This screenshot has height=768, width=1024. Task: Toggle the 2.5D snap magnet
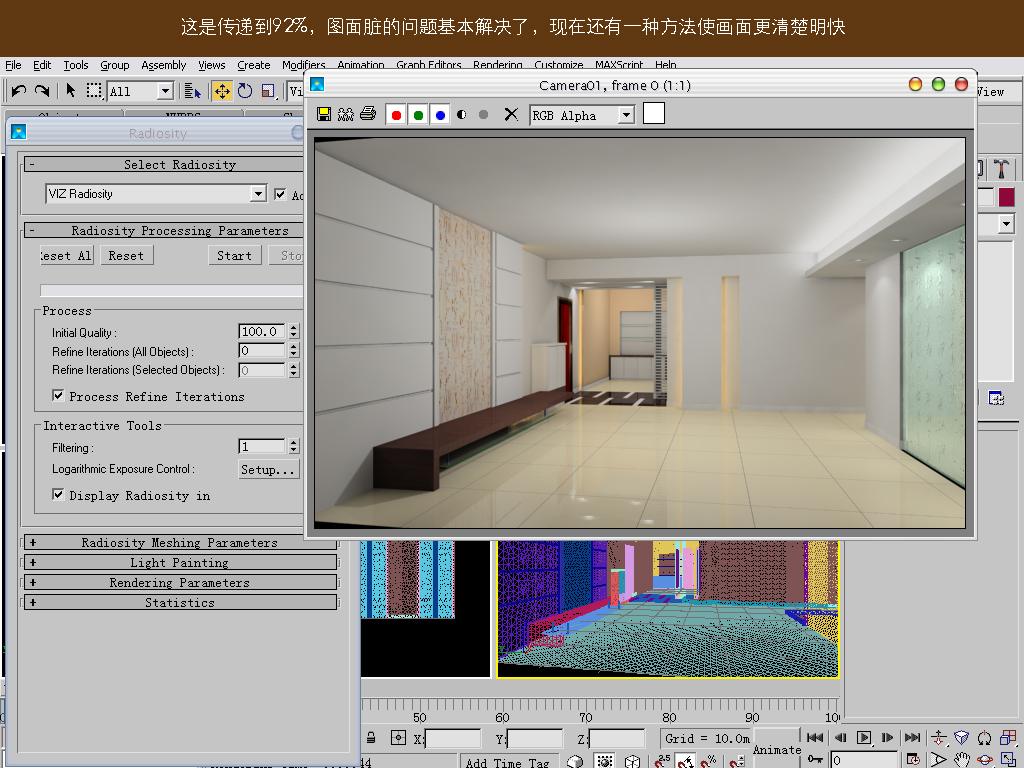coord(662,761)
